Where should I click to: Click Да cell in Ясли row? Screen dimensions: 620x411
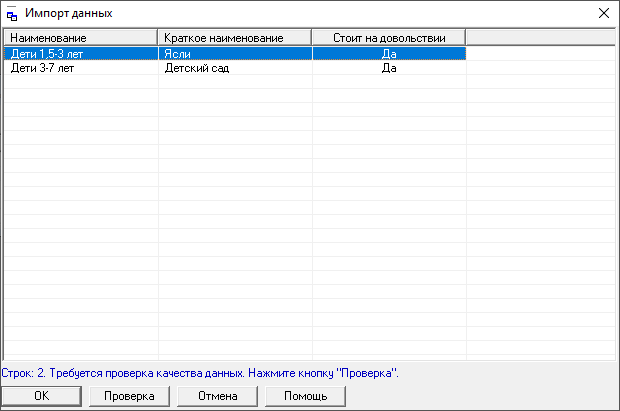pyautogui.click(x=389, y=54)
